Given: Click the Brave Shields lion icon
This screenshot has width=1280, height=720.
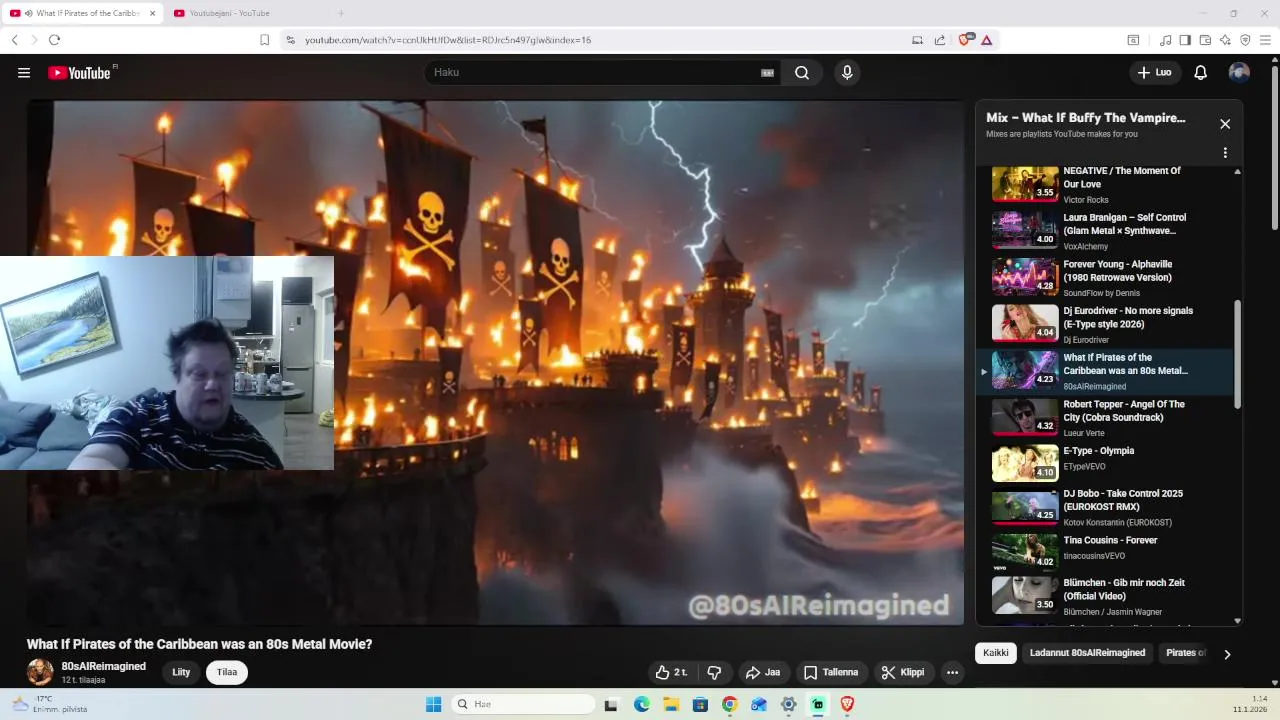Looking at the screenshot, I should [965, 40].
